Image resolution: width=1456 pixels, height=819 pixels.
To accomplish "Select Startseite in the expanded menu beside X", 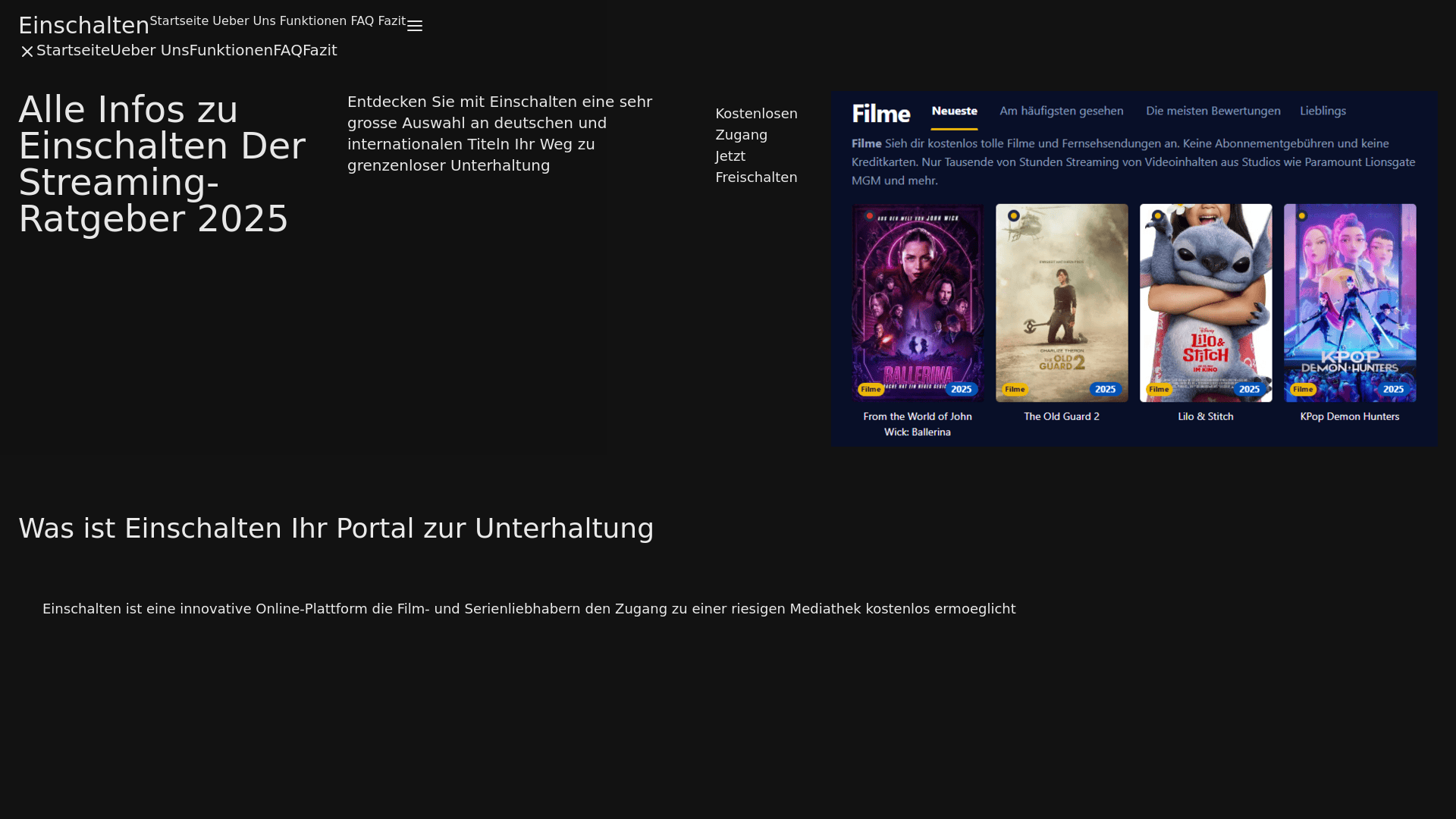I will 74,50.
